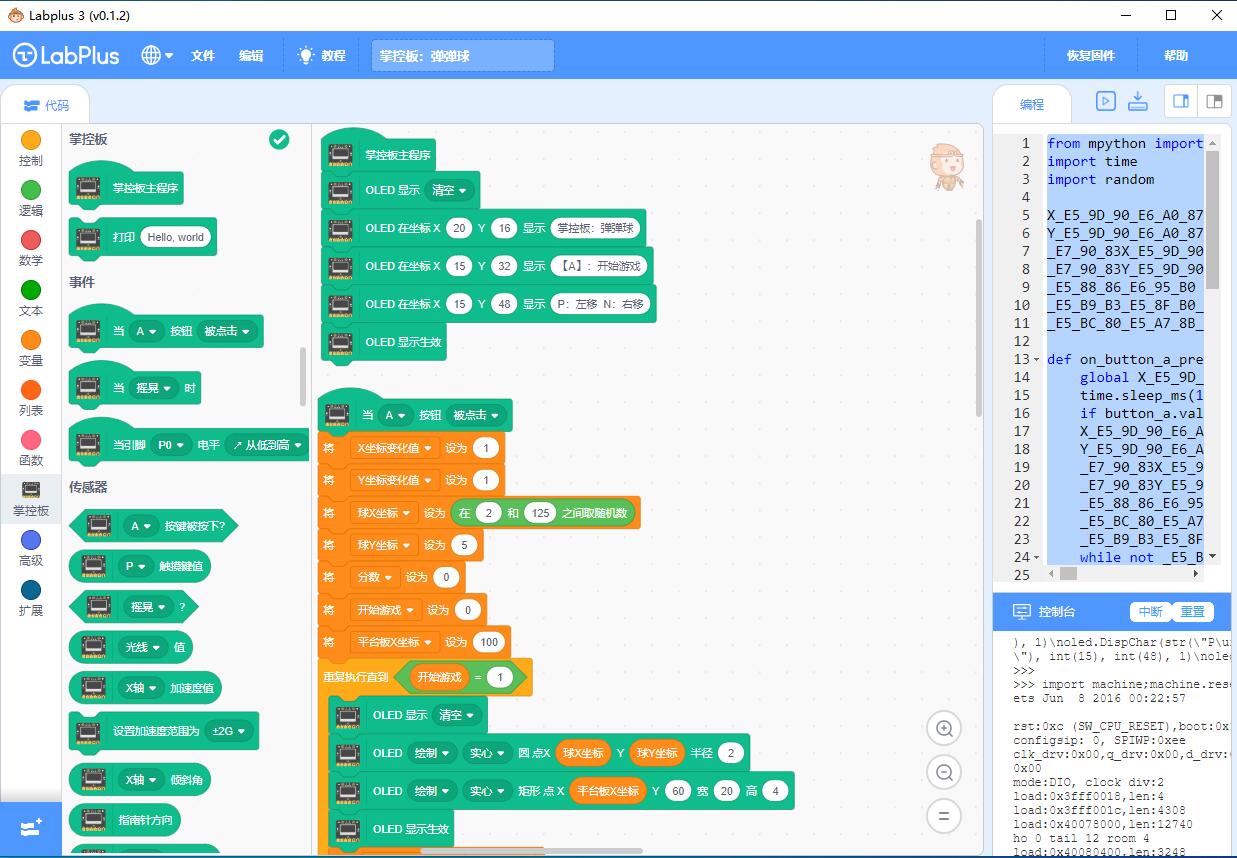
Task: Toggle the code-only panel layout button
Action: [1181, 101]
